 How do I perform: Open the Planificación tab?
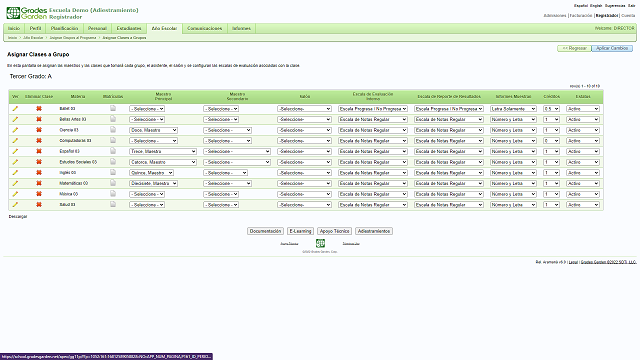[64, 29]
